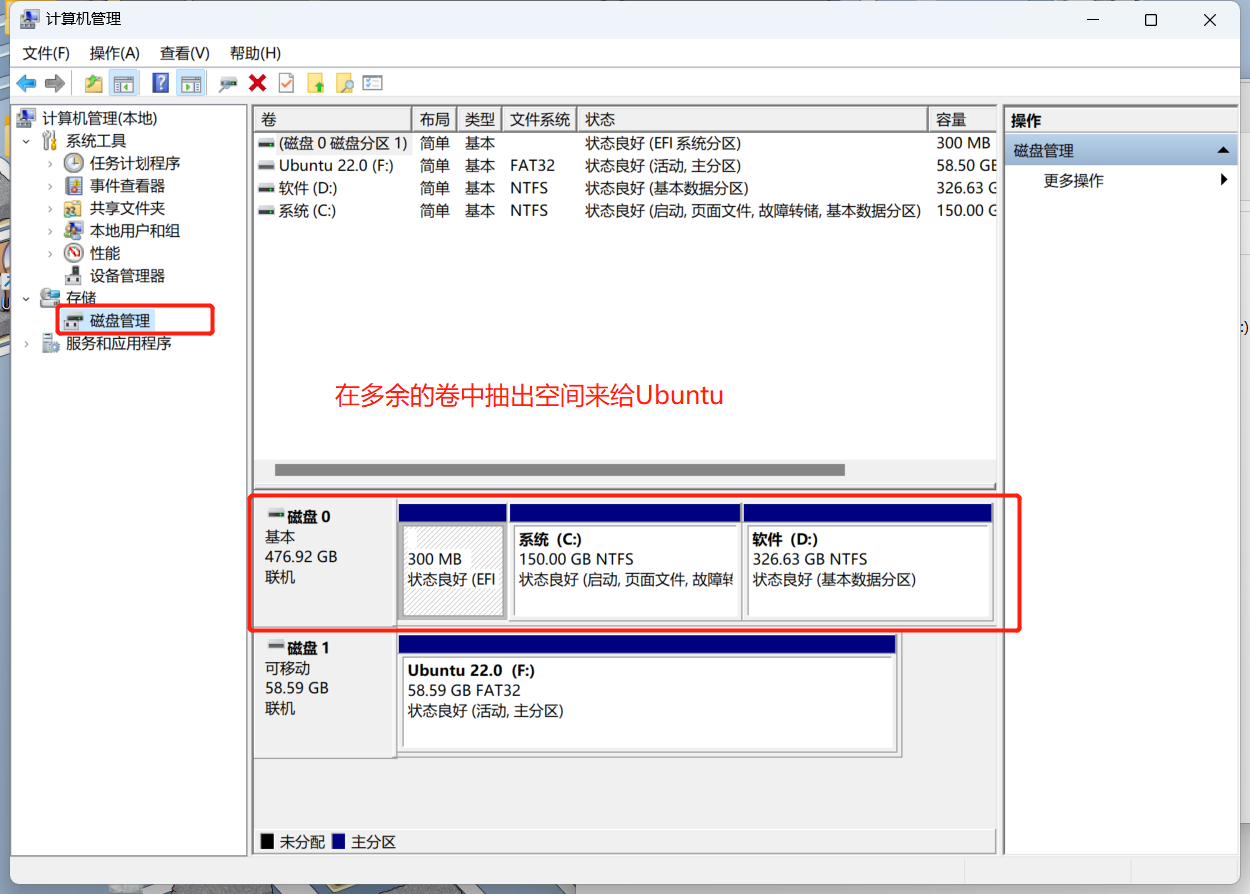Collapse the 存储 tree node
Image resolution: width=1250 pixels, height=894 pixels.
pos(27,298)
